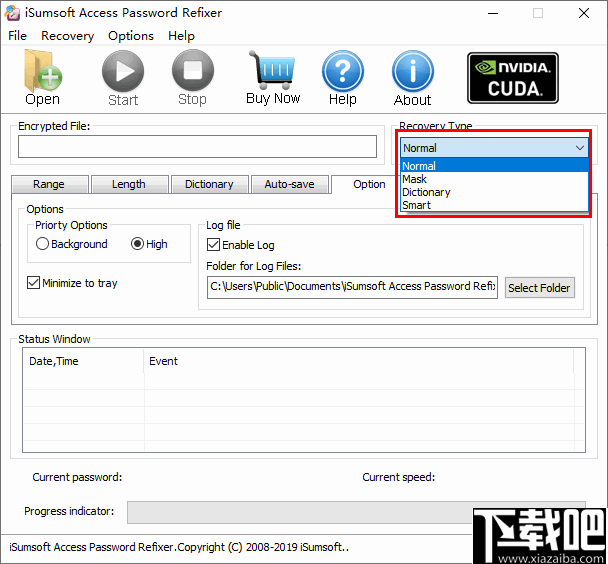This screenshot has width=608, height=564.
Task: Open the Recovery menu
Action: 67,36
